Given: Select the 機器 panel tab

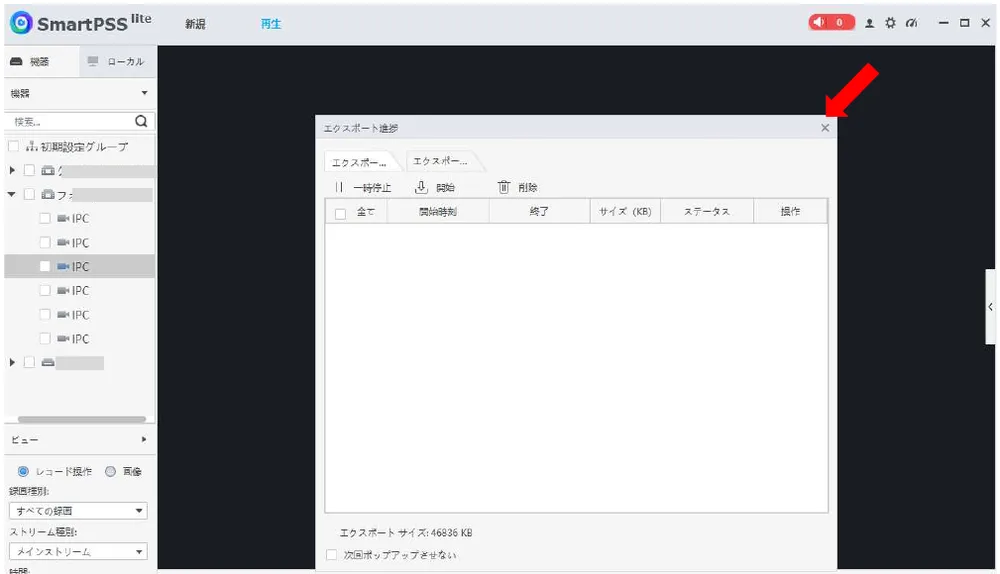Looking at the screenshot, I should (41, 62).
